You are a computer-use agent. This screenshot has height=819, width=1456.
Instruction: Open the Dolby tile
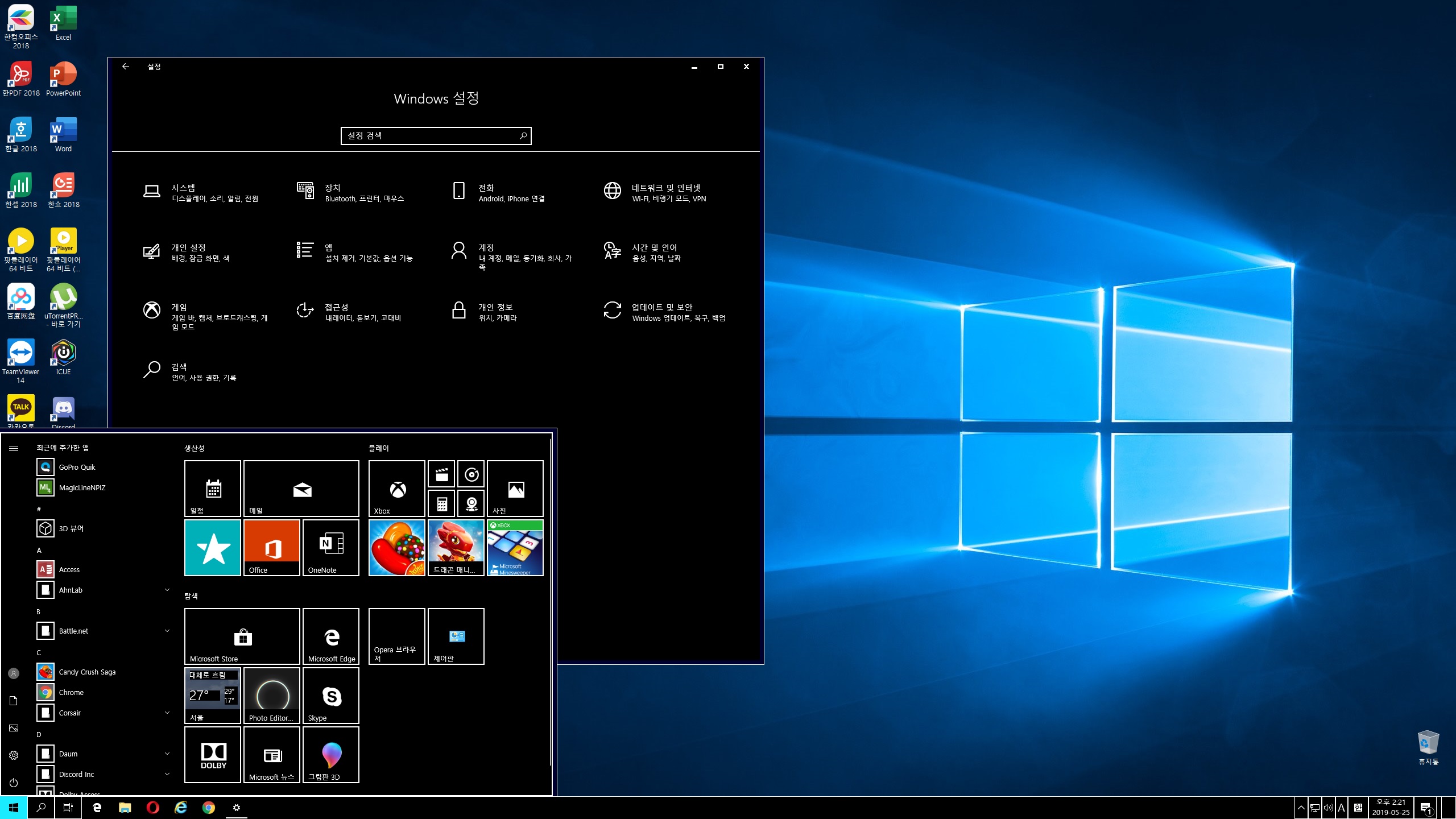tap(213, 755)
